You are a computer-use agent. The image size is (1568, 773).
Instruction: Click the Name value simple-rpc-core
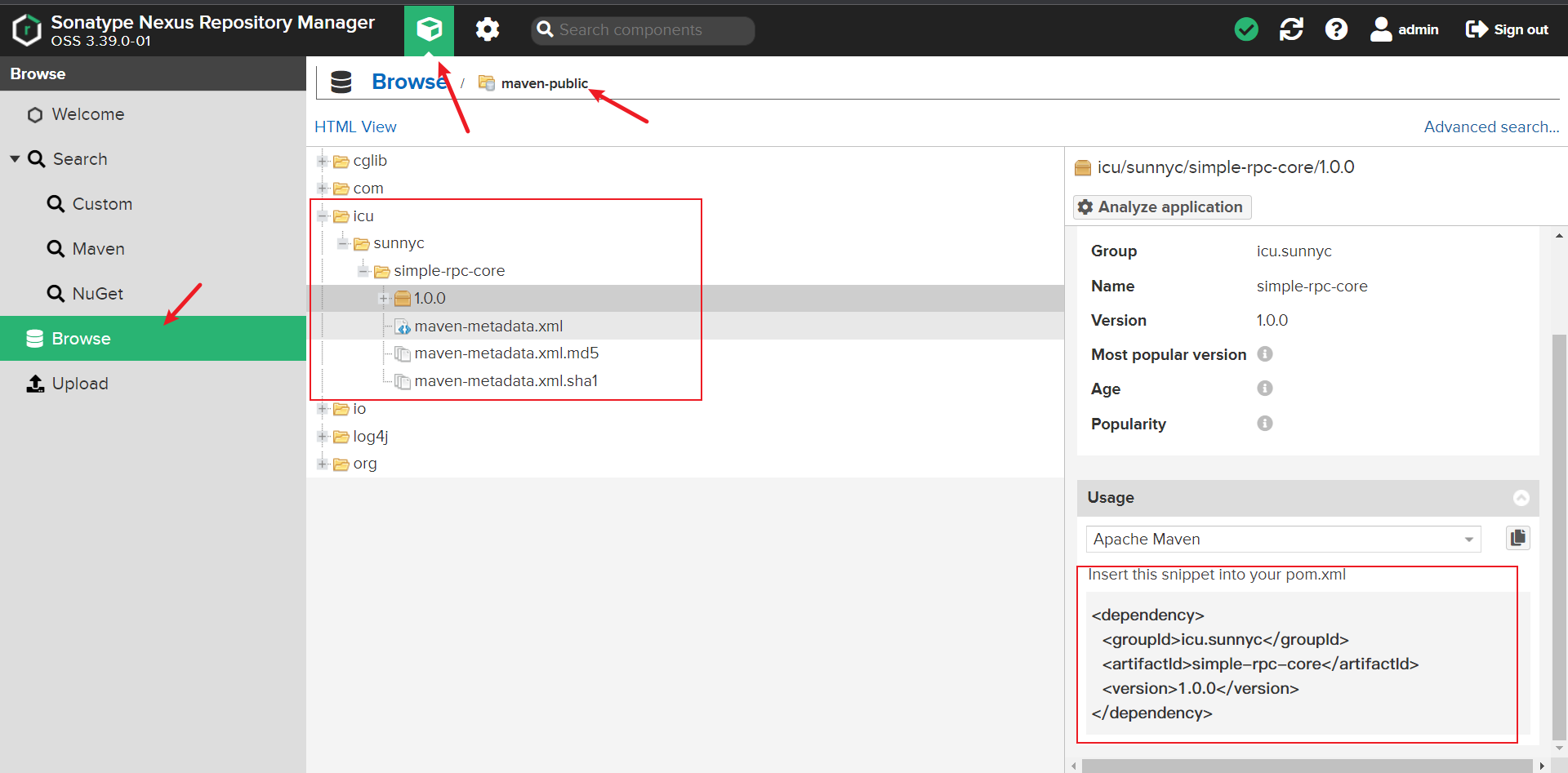pos(1312,287)
